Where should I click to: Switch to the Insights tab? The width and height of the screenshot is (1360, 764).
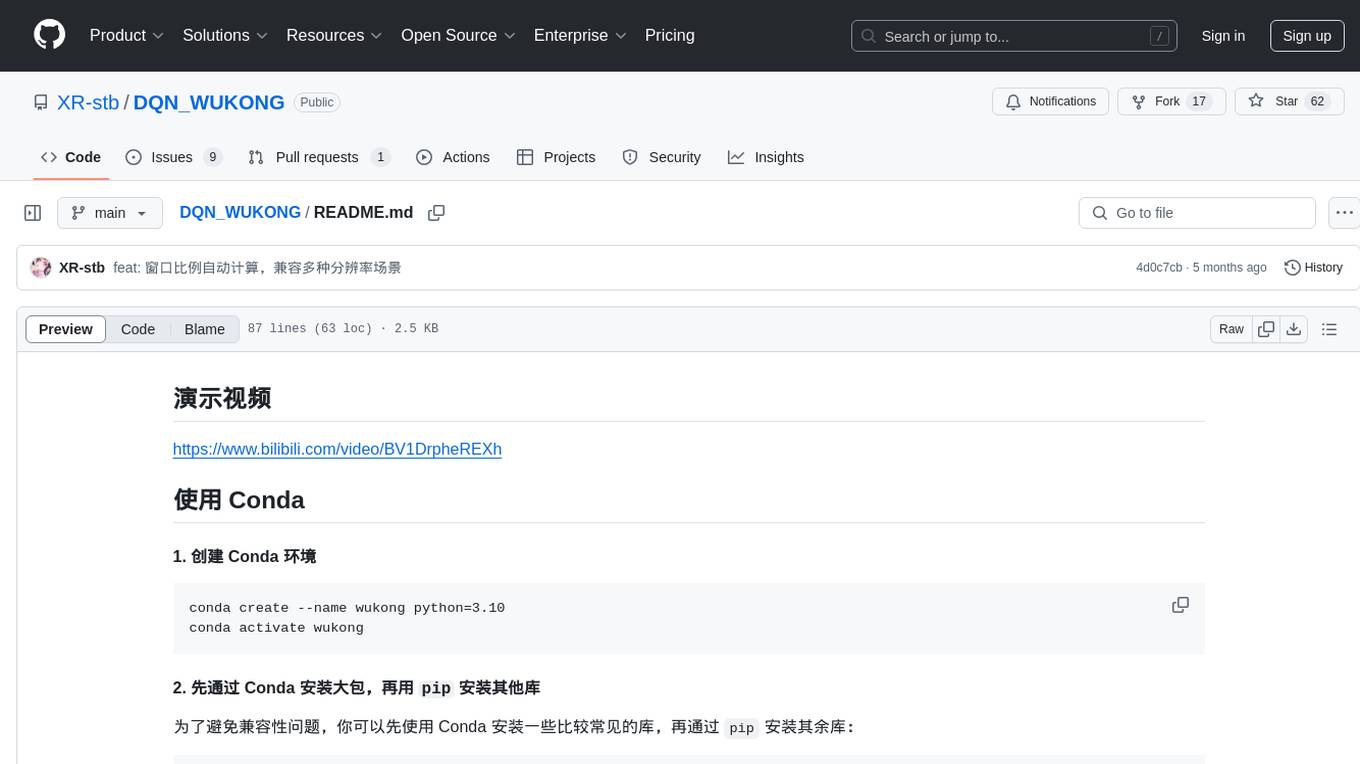765,157
